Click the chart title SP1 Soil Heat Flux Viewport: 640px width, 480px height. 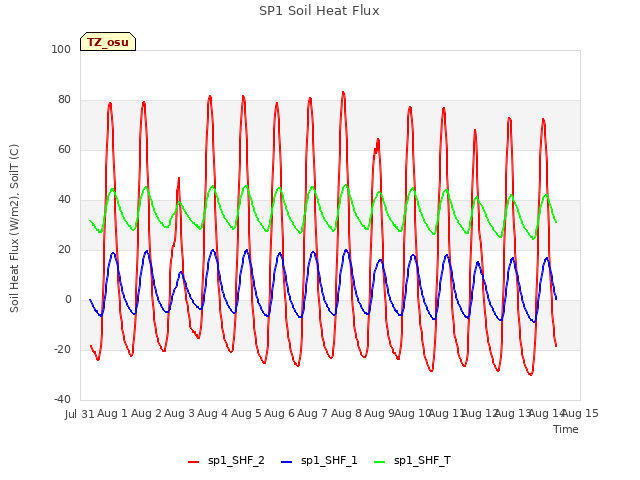tap(319, 11)
